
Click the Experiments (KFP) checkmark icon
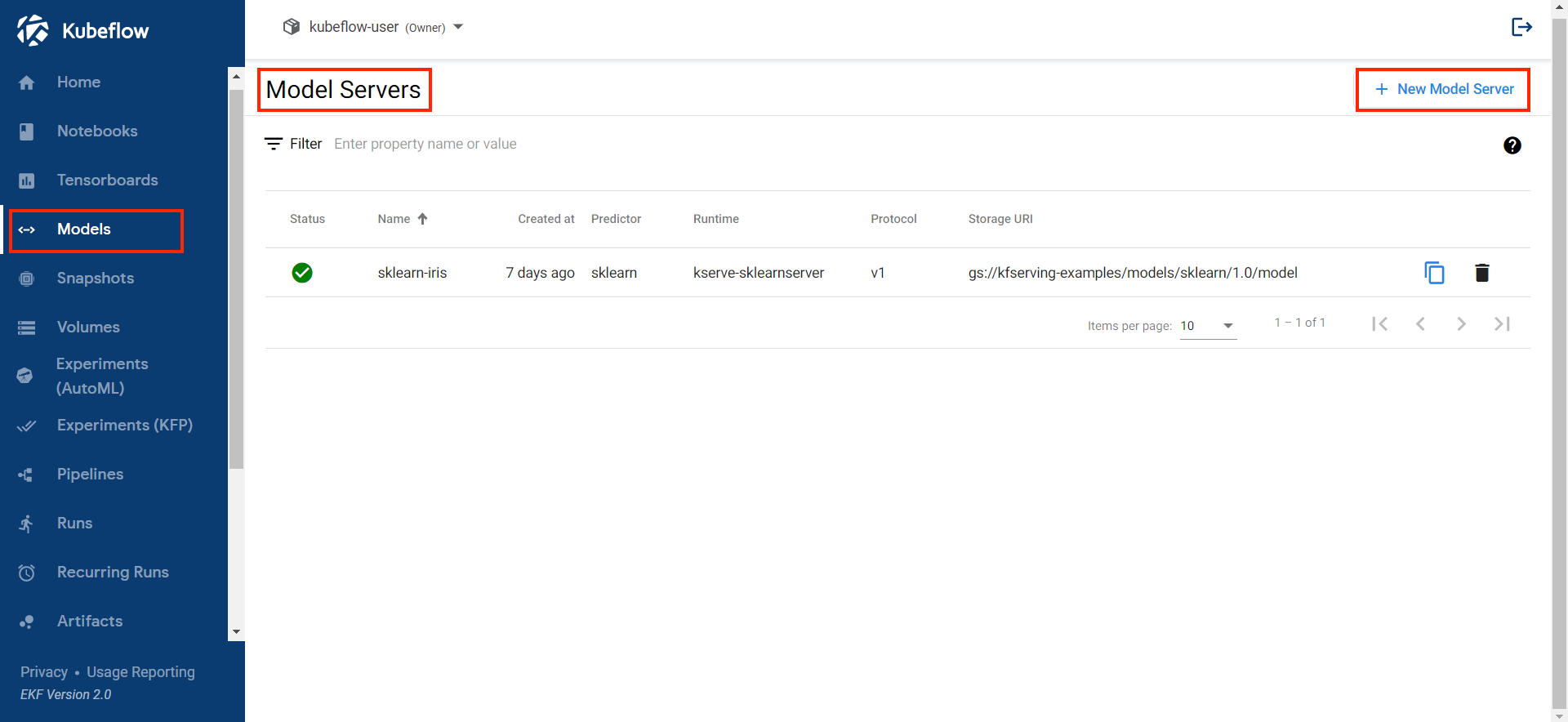pyautogui.click(x=27, y=426)
